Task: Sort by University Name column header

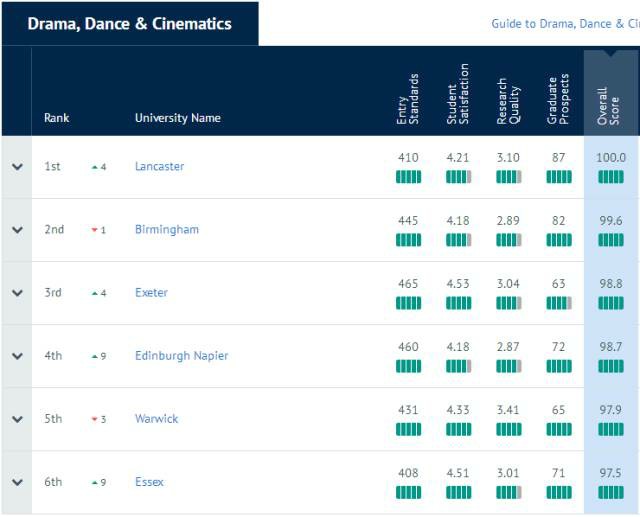Action: [x=178, y=118]
